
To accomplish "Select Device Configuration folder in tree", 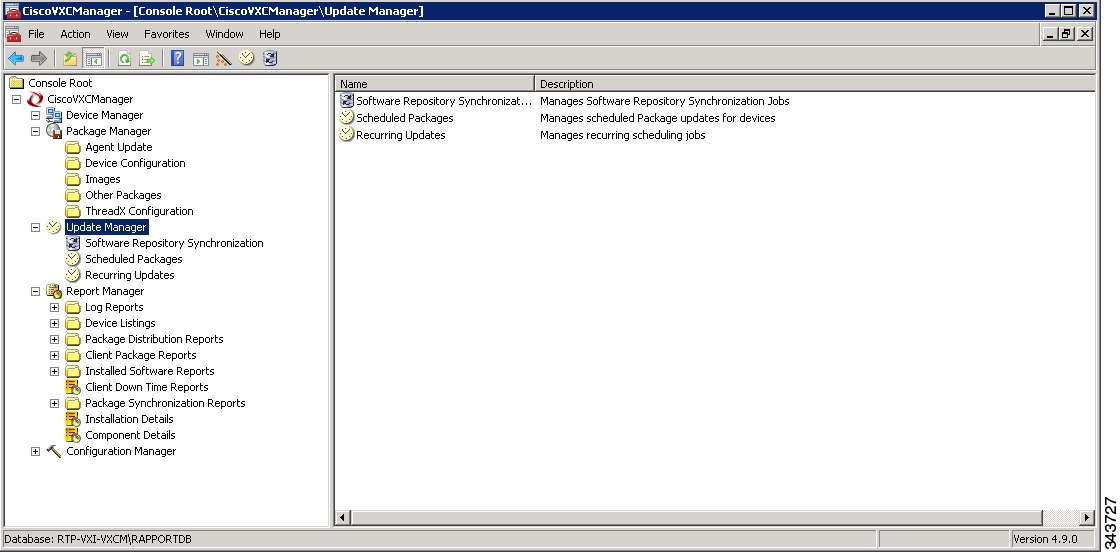I will (135, 163).
